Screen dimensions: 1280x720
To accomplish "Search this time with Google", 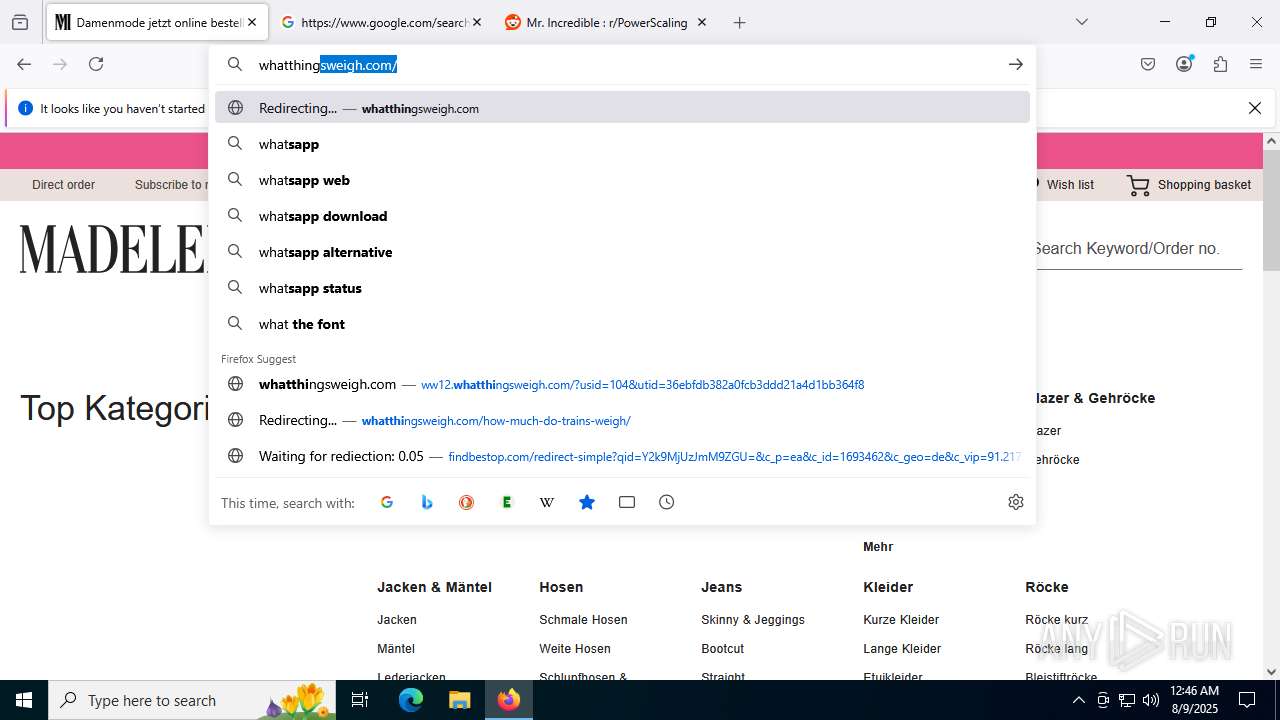I will [x=387, y=502].
